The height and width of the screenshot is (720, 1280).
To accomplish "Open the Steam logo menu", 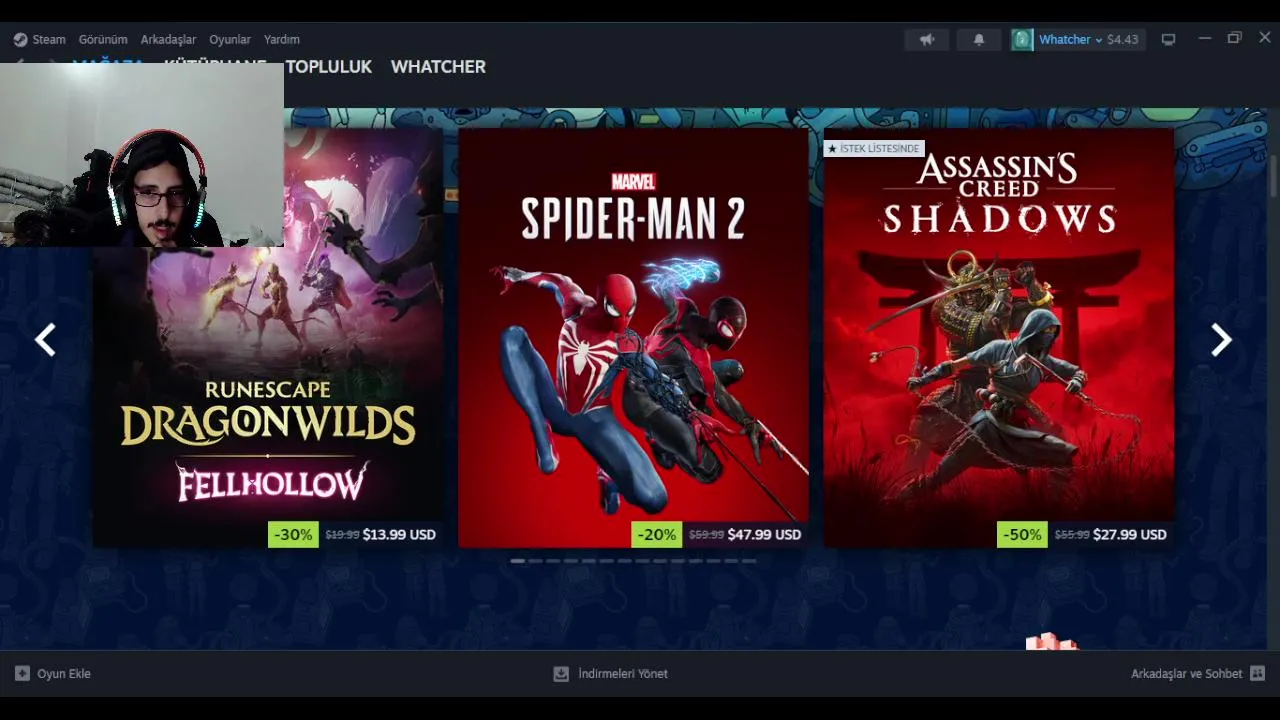I will pos(20,40).
